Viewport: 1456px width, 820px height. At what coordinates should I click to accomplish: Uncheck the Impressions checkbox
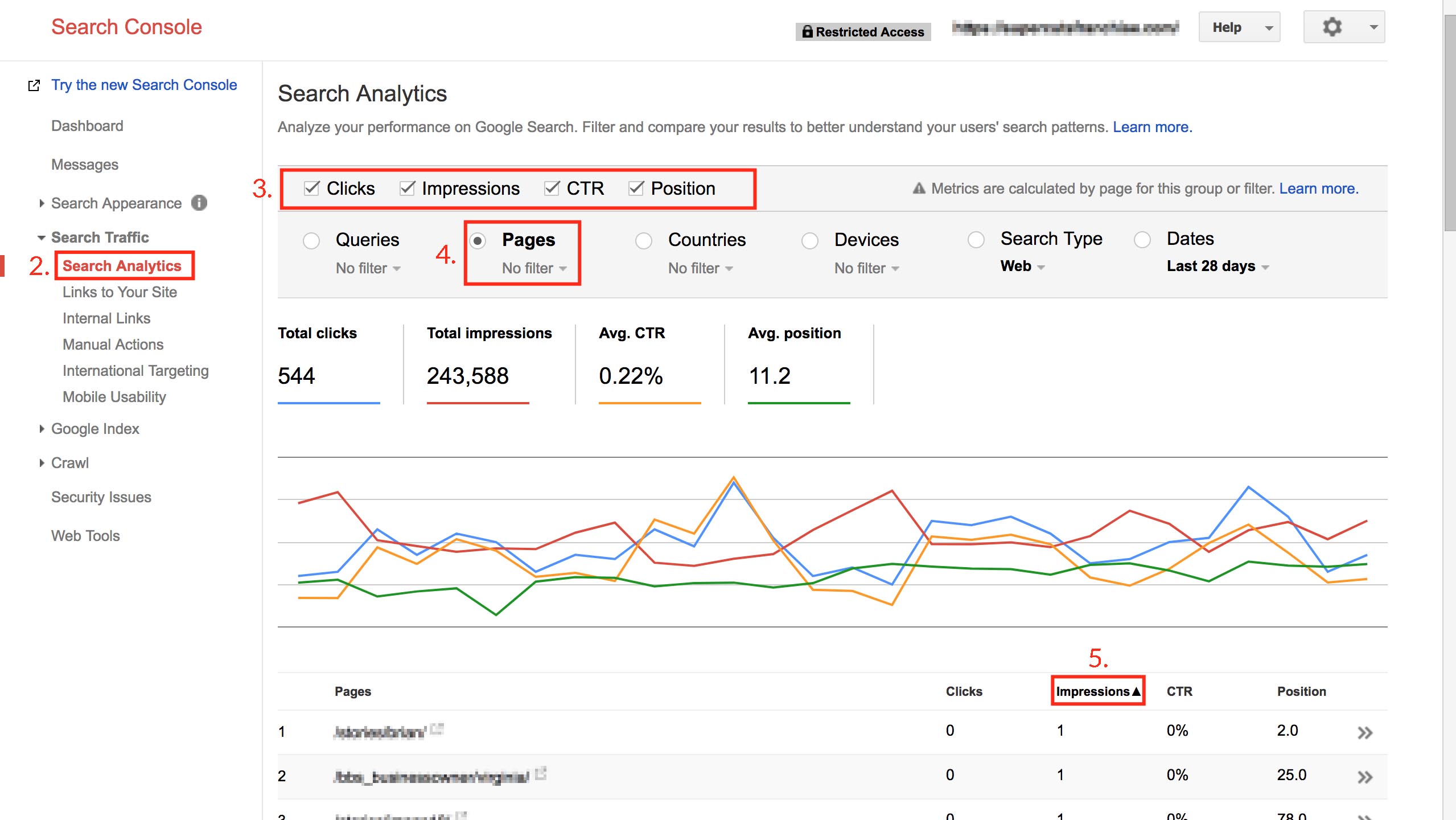pyautogui.click(x=407, y=188)
